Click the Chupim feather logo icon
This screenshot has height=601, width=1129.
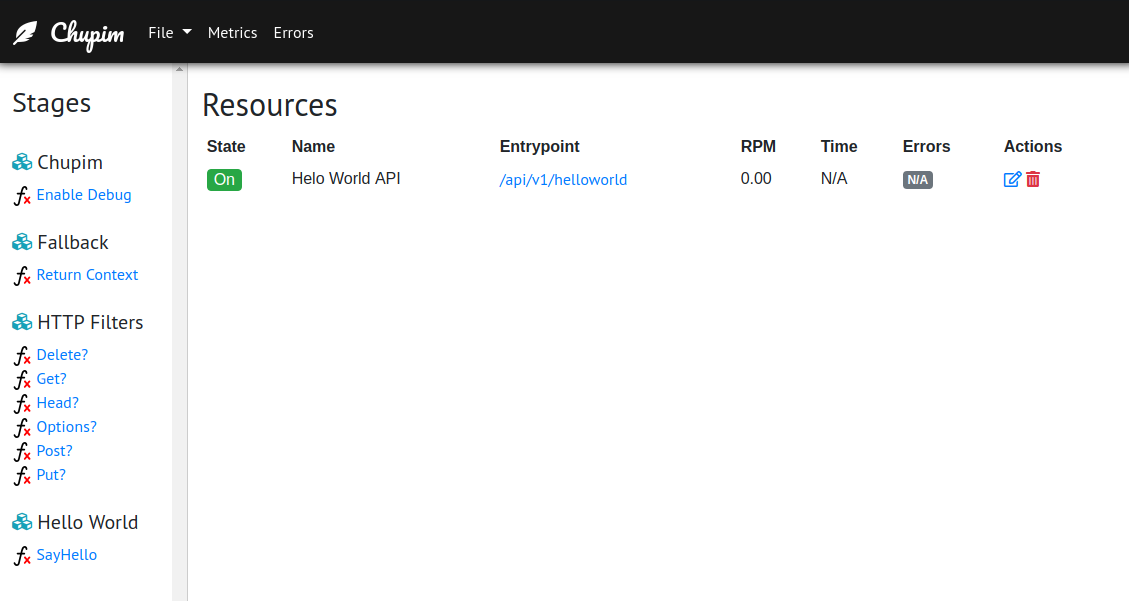tap(25, 33)
